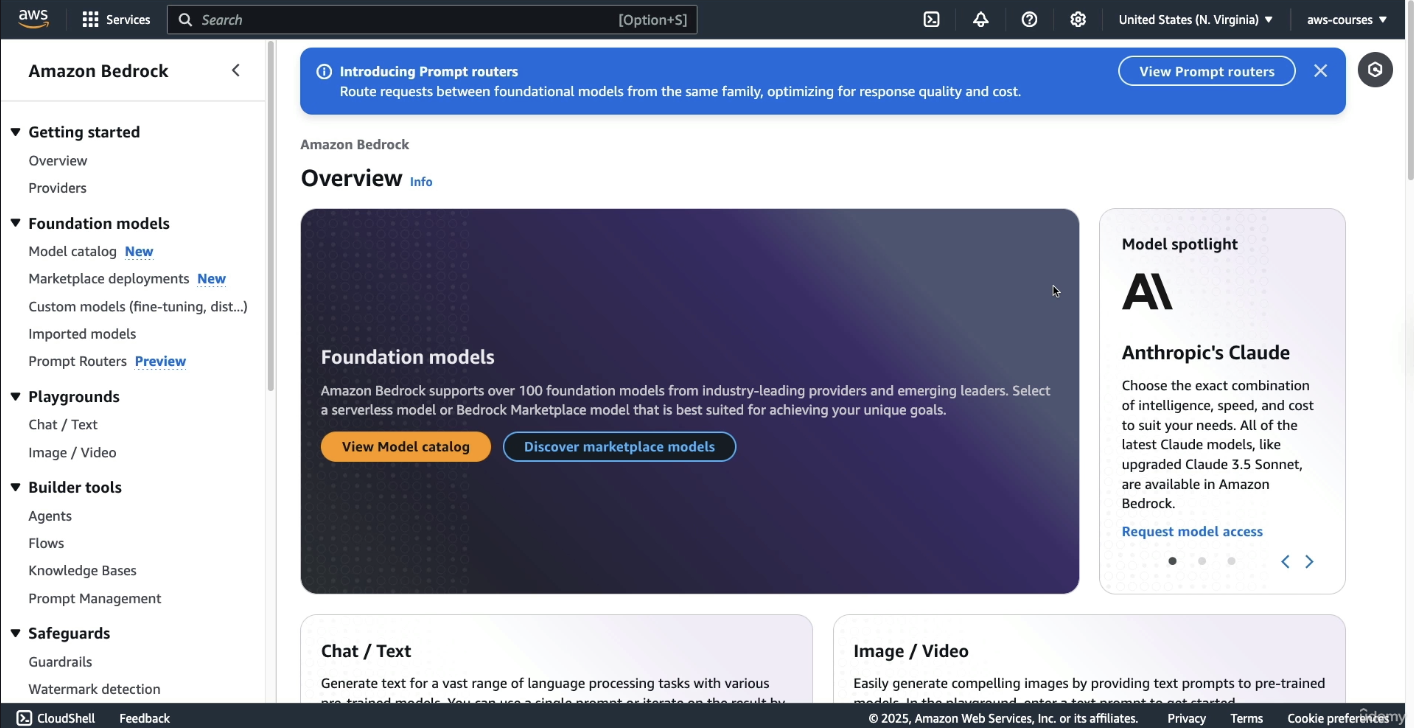1414x728 pixels.
Task: Click the Image / Video card heading
Action: coord(911,651)
